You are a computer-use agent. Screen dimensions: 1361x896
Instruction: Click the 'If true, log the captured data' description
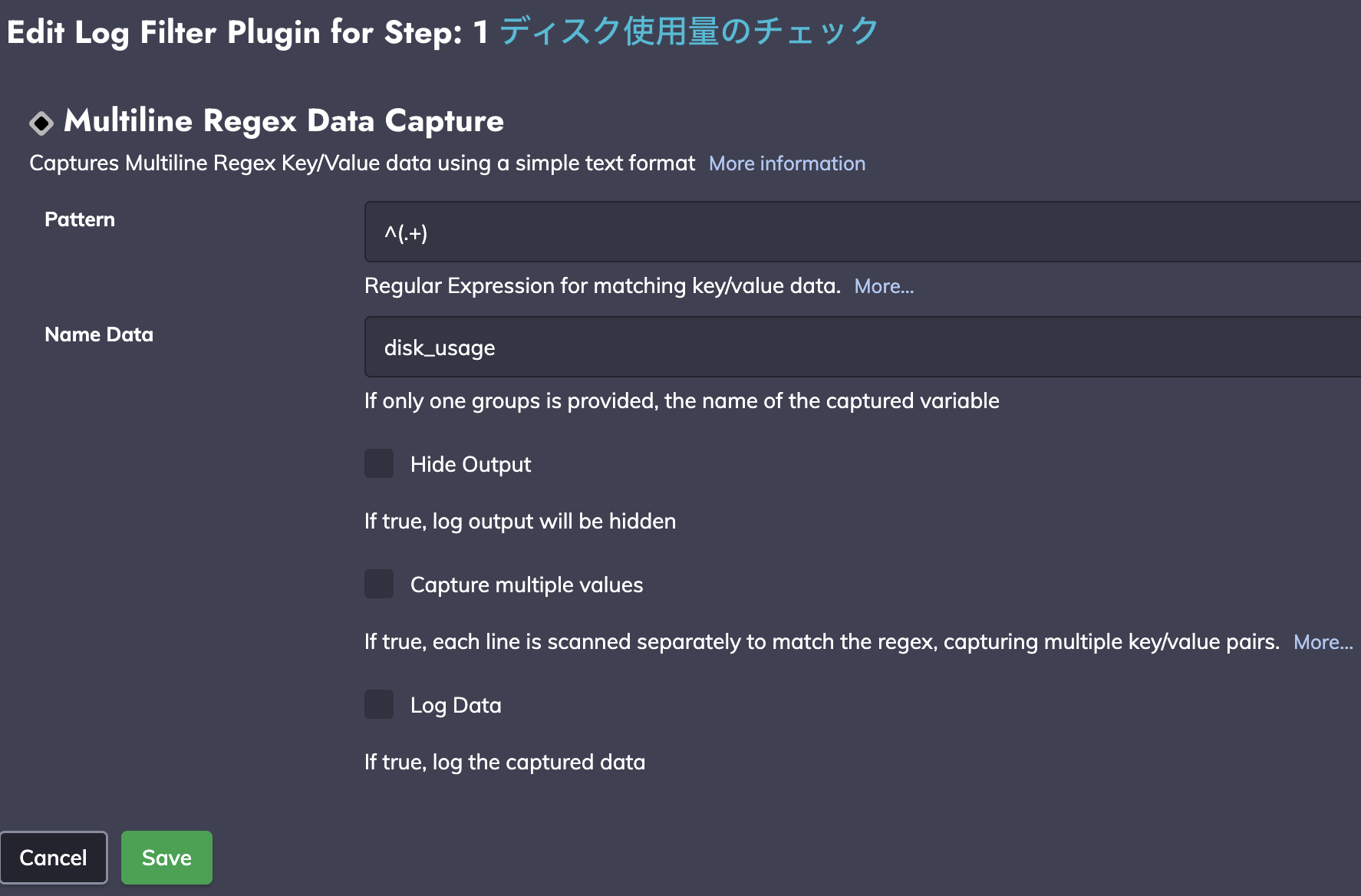505,762
